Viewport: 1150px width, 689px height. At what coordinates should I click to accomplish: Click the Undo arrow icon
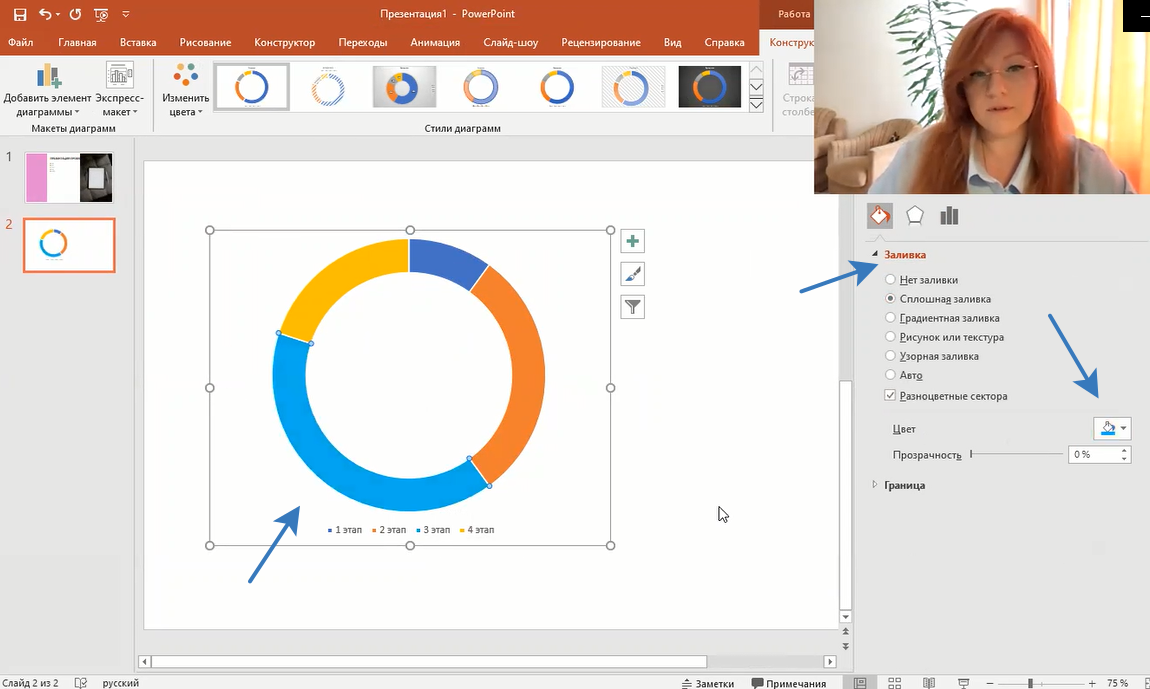pos(45,15)
